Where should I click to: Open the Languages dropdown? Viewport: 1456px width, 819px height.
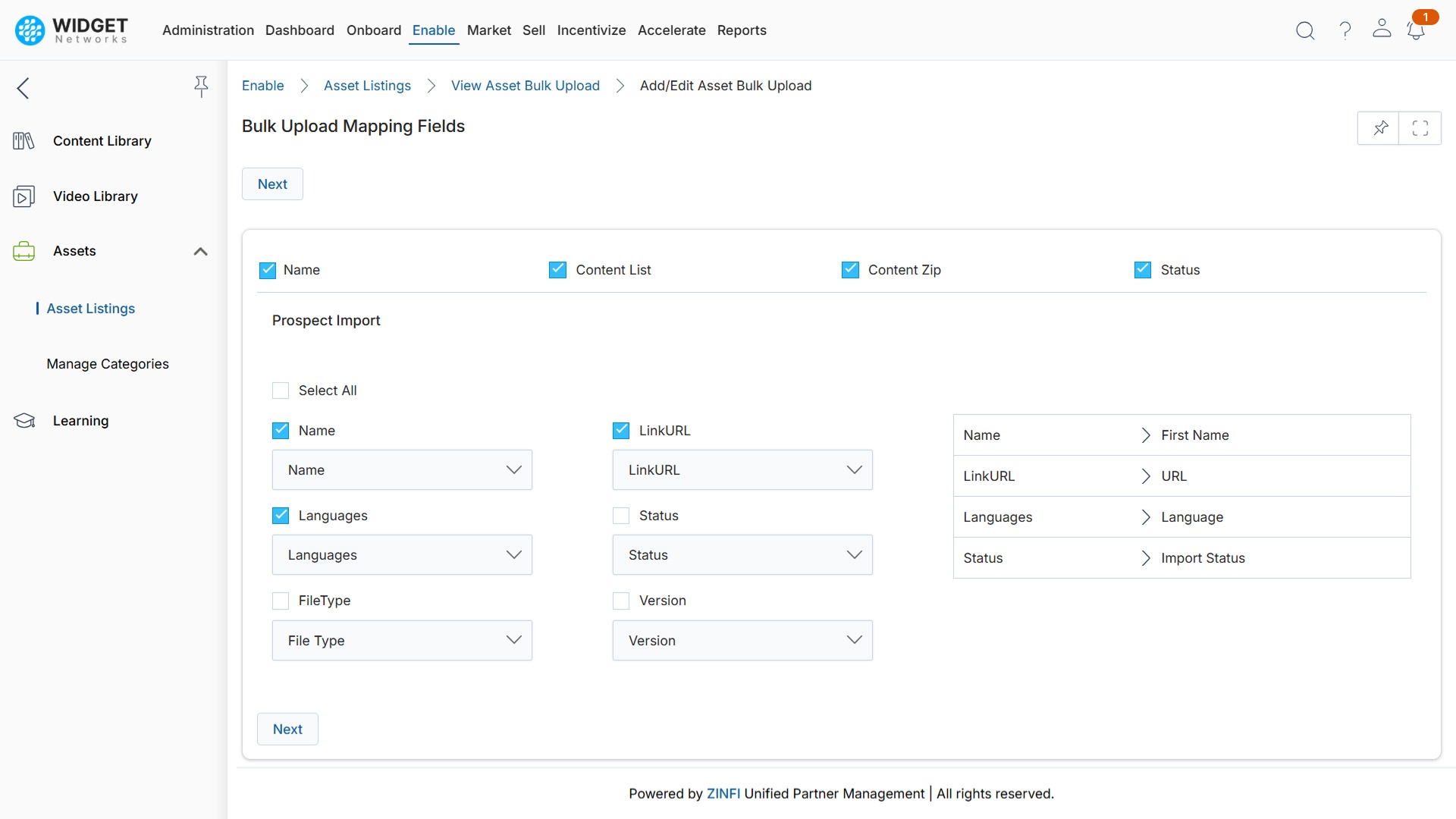(402, 554)
